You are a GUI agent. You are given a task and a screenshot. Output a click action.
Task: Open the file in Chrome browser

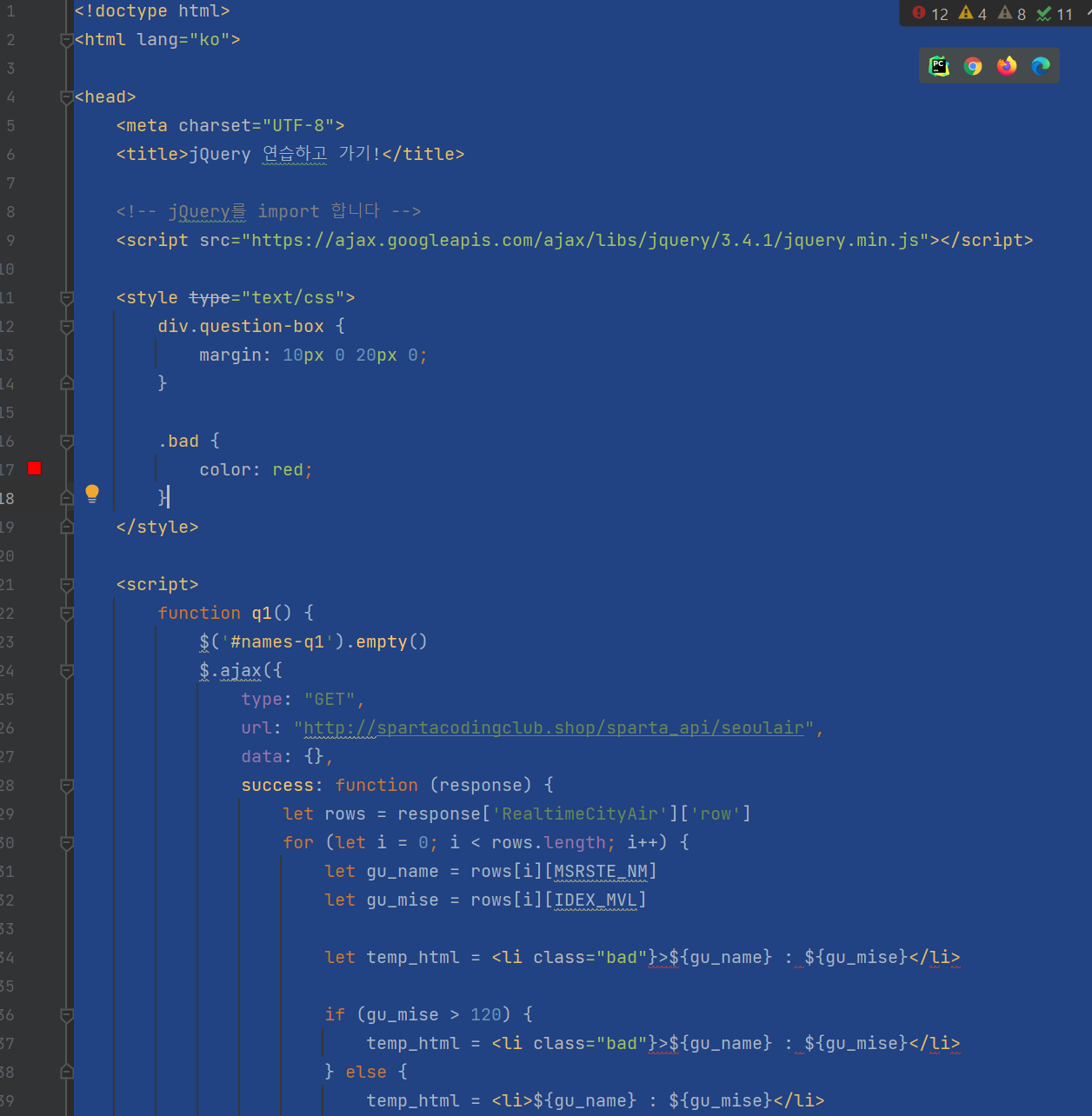[973, 66]
